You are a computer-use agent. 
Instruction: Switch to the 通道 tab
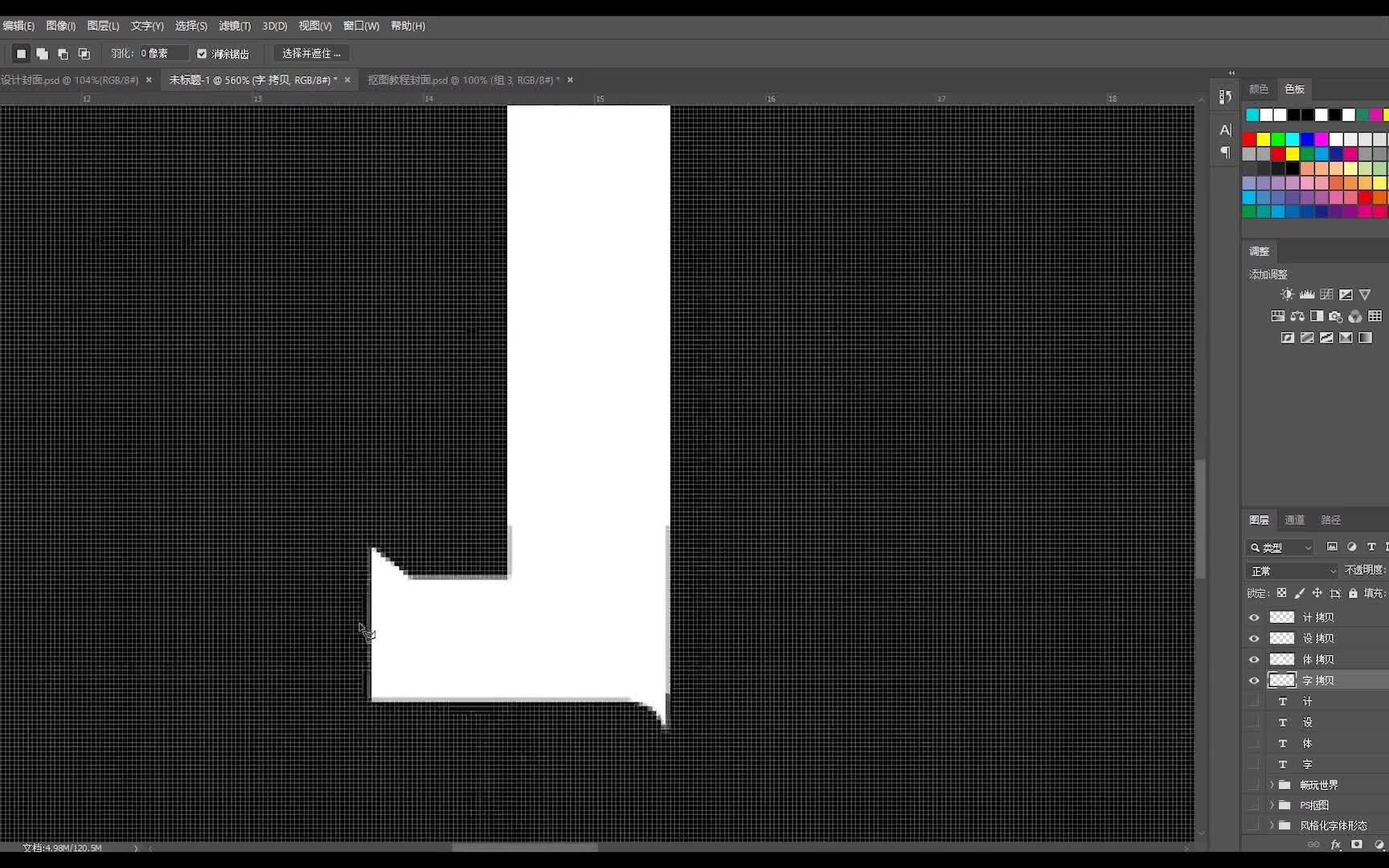(1294, 520)
